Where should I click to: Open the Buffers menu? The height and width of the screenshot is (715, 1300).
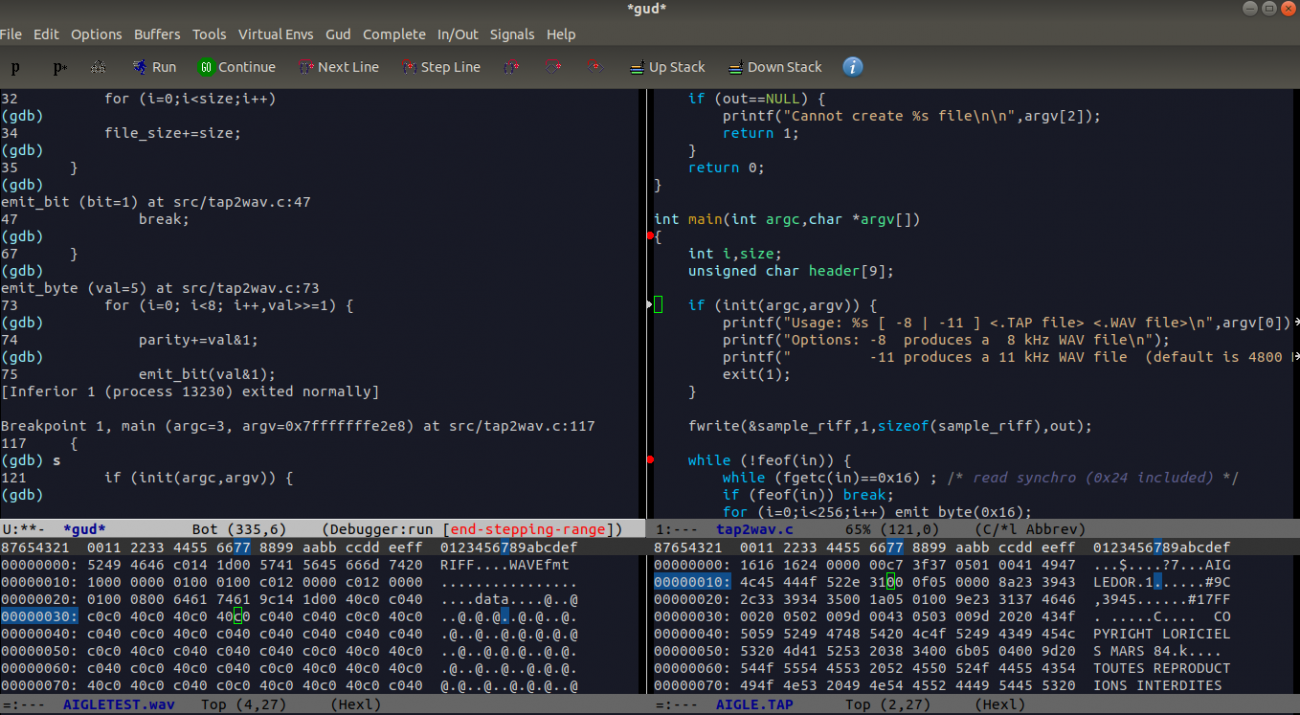tap(157, 34)
